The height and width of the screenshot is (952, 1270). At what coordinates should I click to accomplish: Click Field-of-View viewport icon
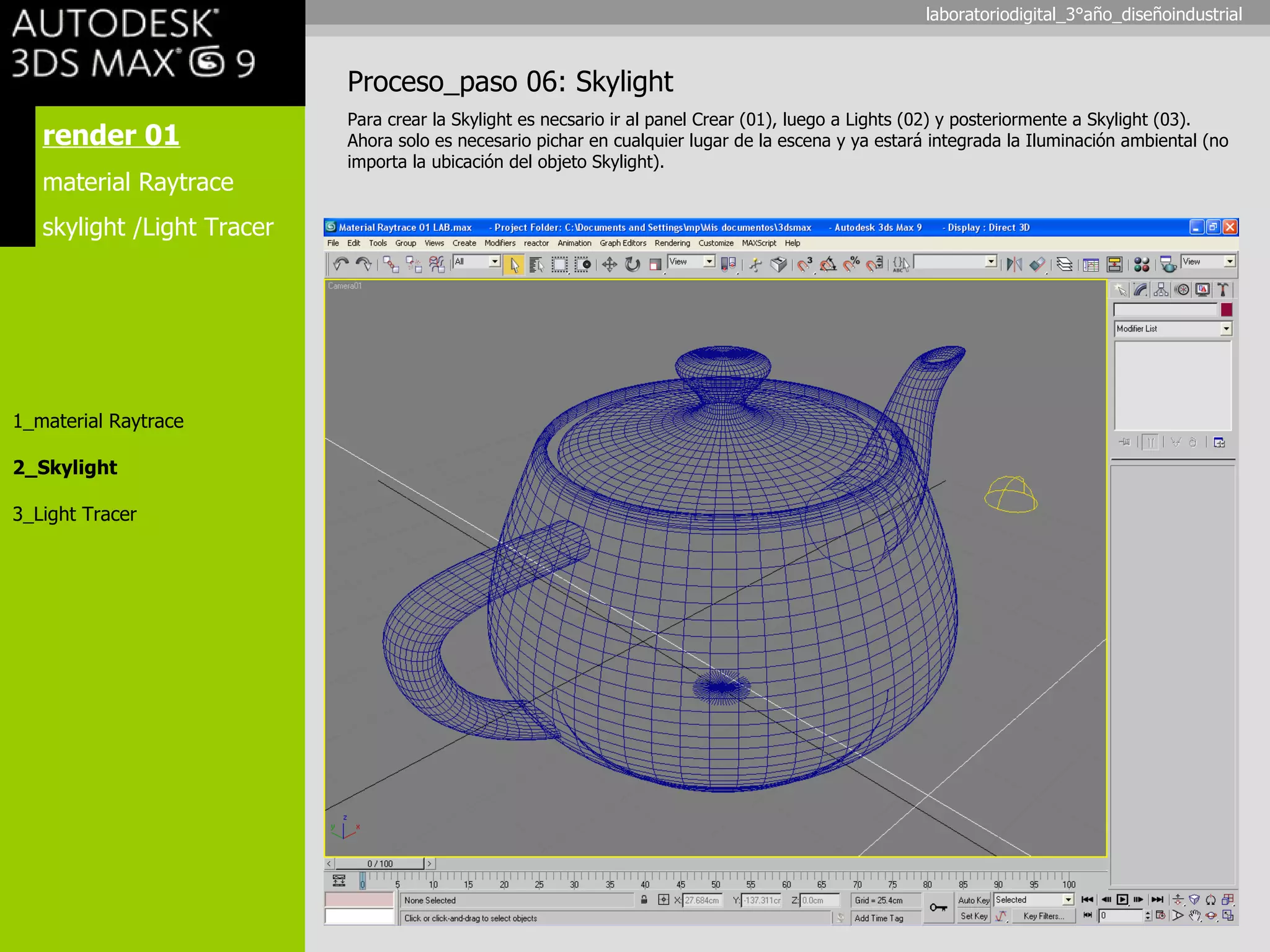(1178, 915)
